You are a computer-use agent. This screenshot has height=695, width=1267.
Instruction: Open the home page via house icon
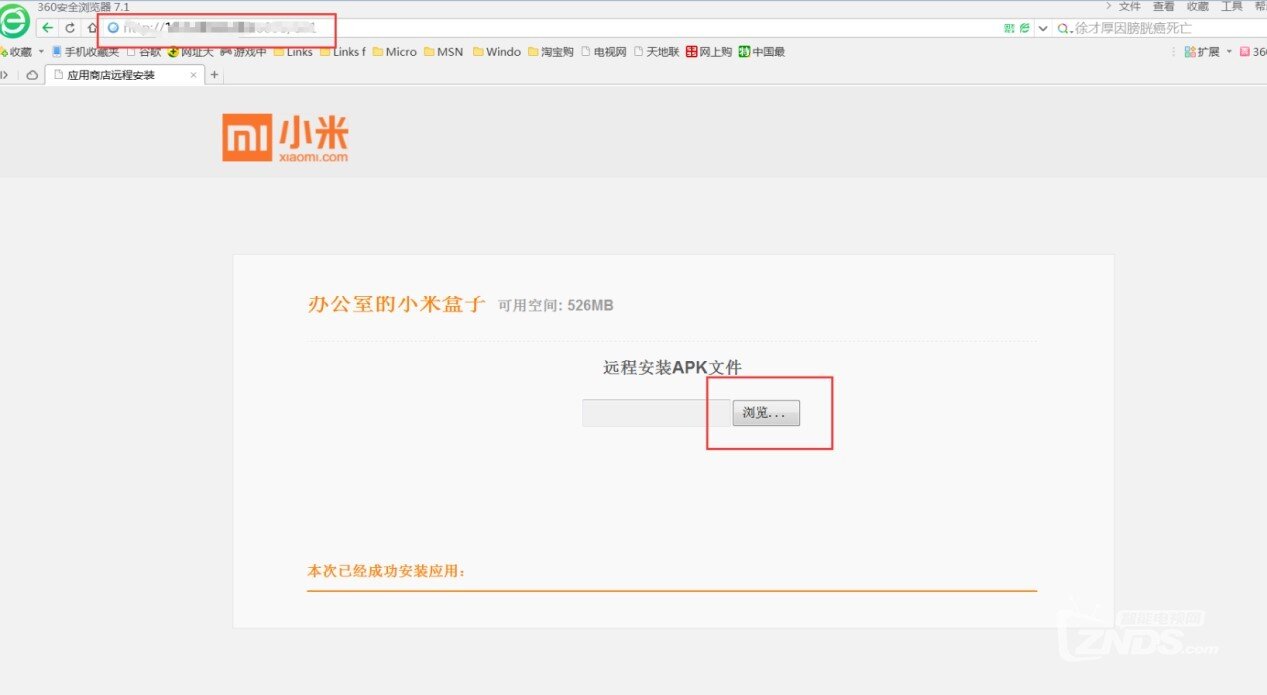click(92, 28)
